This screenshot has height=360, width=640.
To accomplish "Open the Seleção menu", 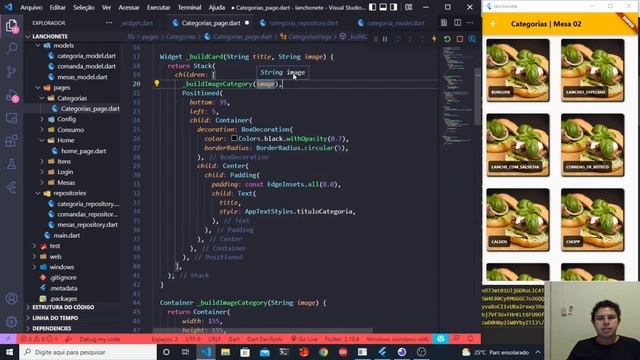I will [84, 7].
